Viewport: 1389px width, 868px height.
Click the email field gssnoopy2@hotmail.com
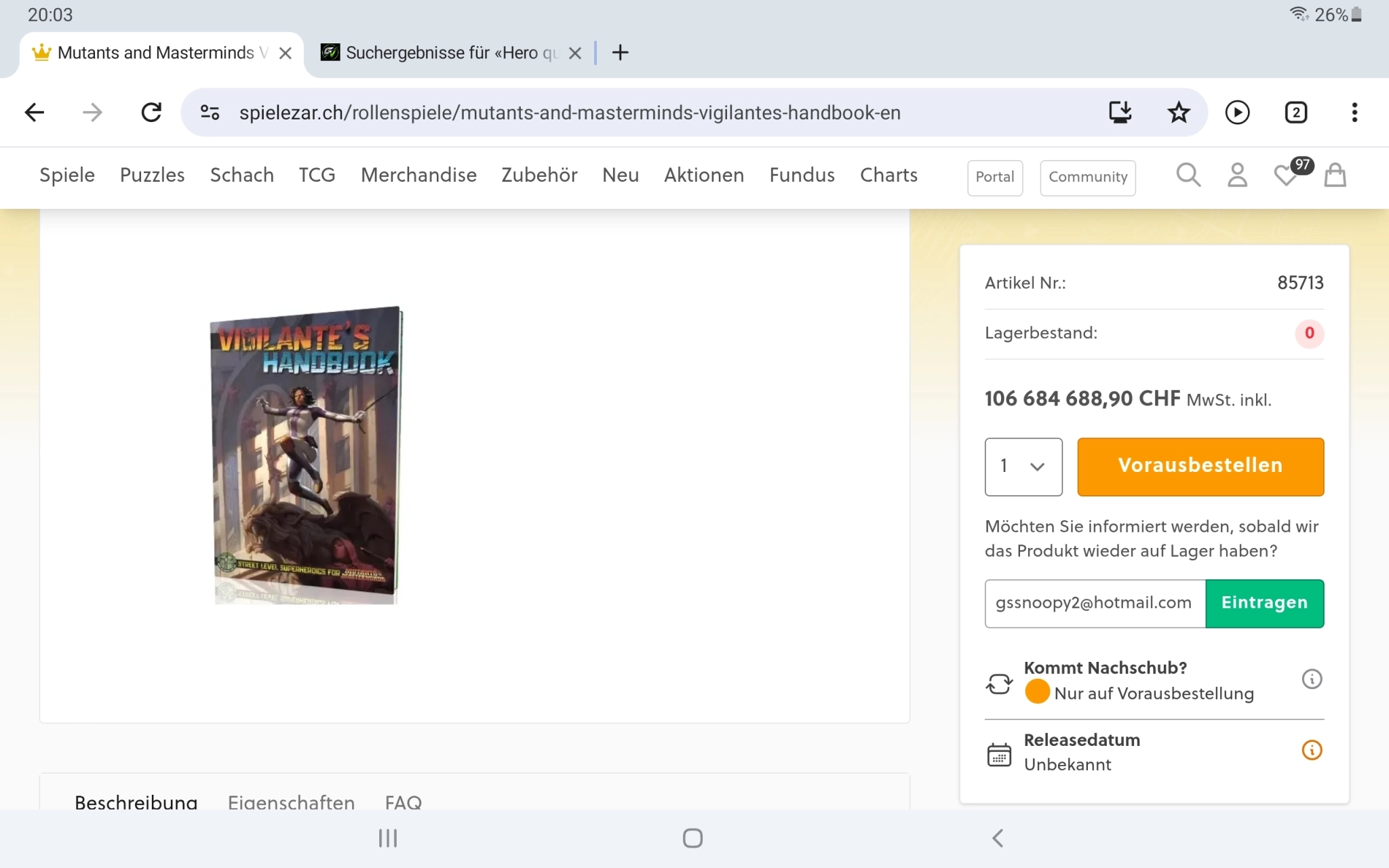tap(1095, 604)
